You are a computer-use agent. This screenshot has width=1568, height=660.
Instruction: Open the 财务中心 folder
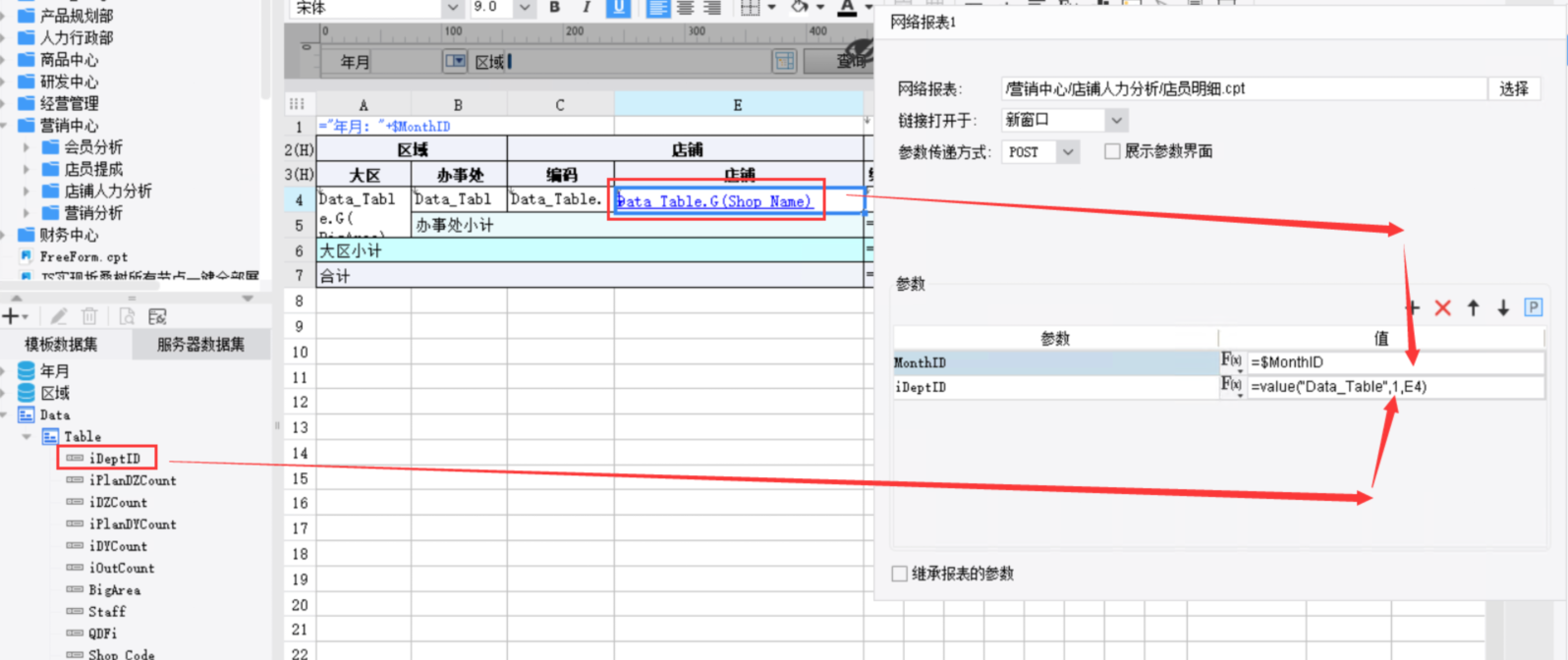[69, 235]
